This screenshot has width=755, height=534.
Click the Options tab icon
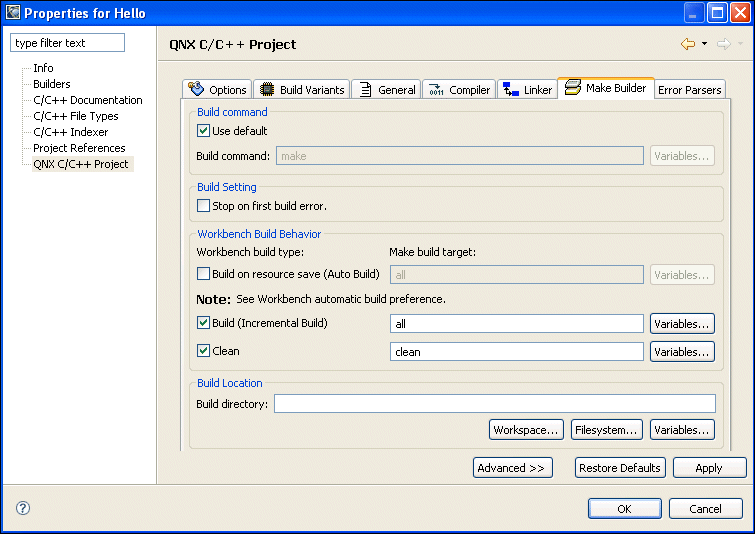197,89
